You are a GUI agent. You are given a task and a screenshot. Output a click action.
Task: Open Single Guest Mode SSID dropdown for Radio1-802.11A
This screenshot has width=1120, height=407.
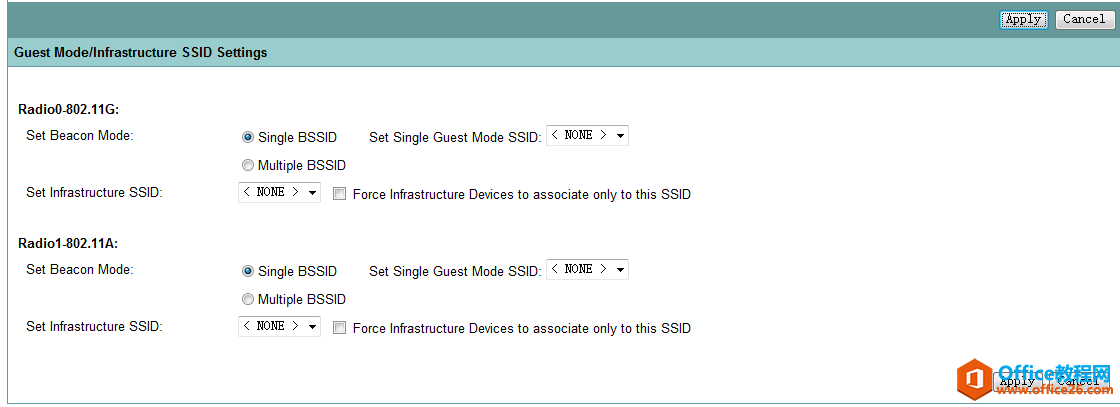587,270
